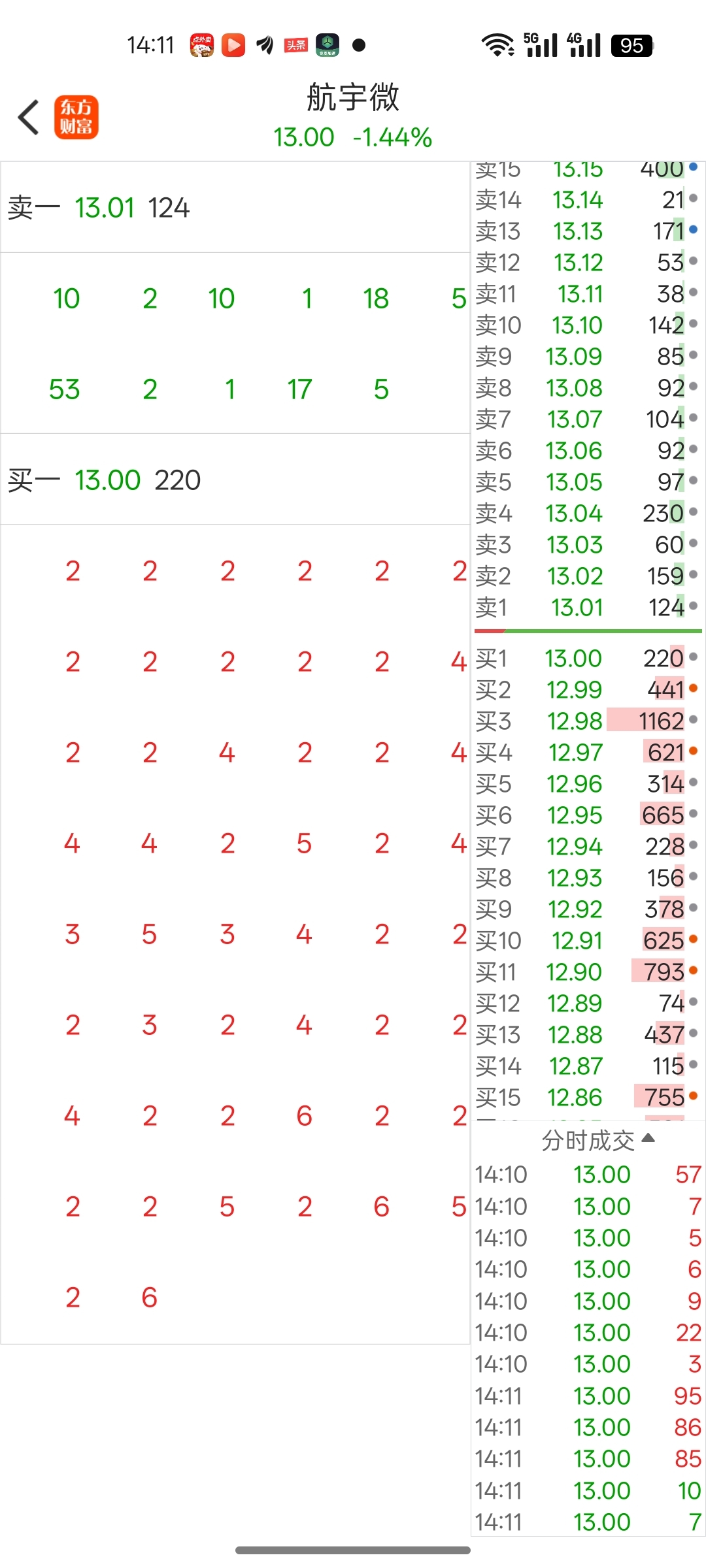Select the 卖一 13.01 header row
Viewport: 706px width, 1568px height.
235,208
